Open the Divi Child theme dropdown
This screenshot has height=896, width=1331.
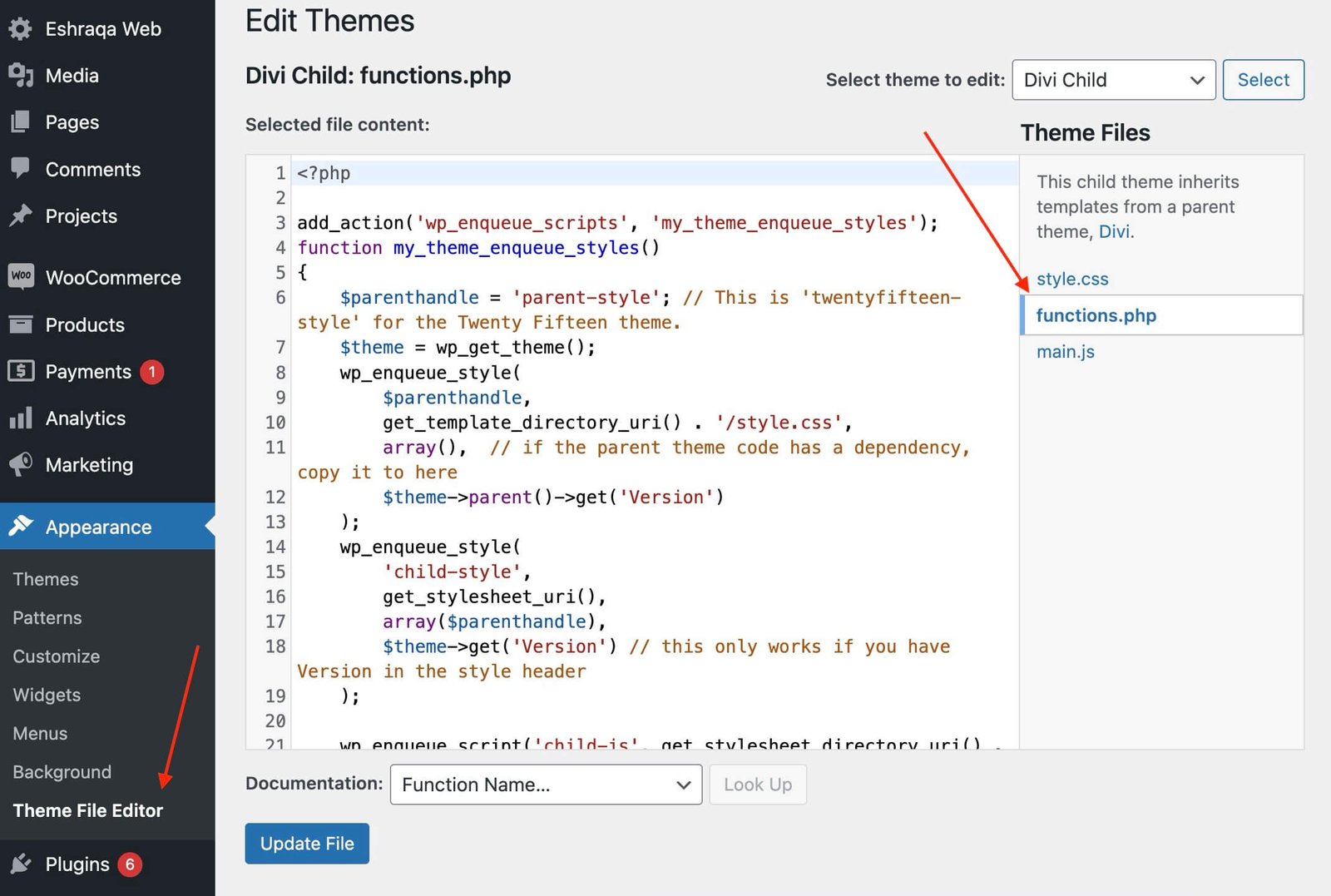(1114, 80)
